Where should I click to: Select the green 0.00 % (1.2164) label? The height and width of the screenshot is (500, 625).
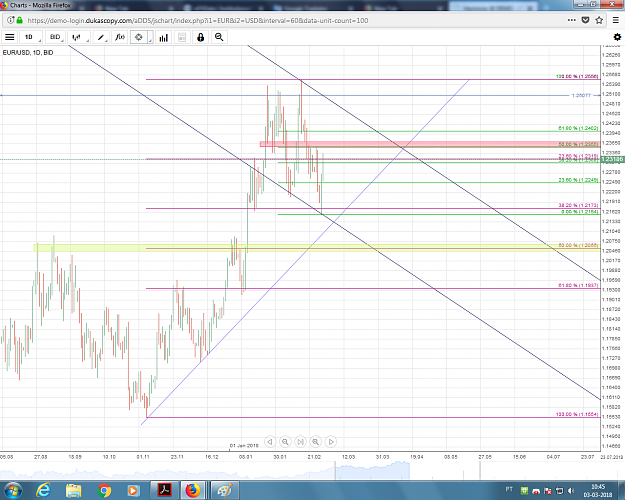click(580, 211)
